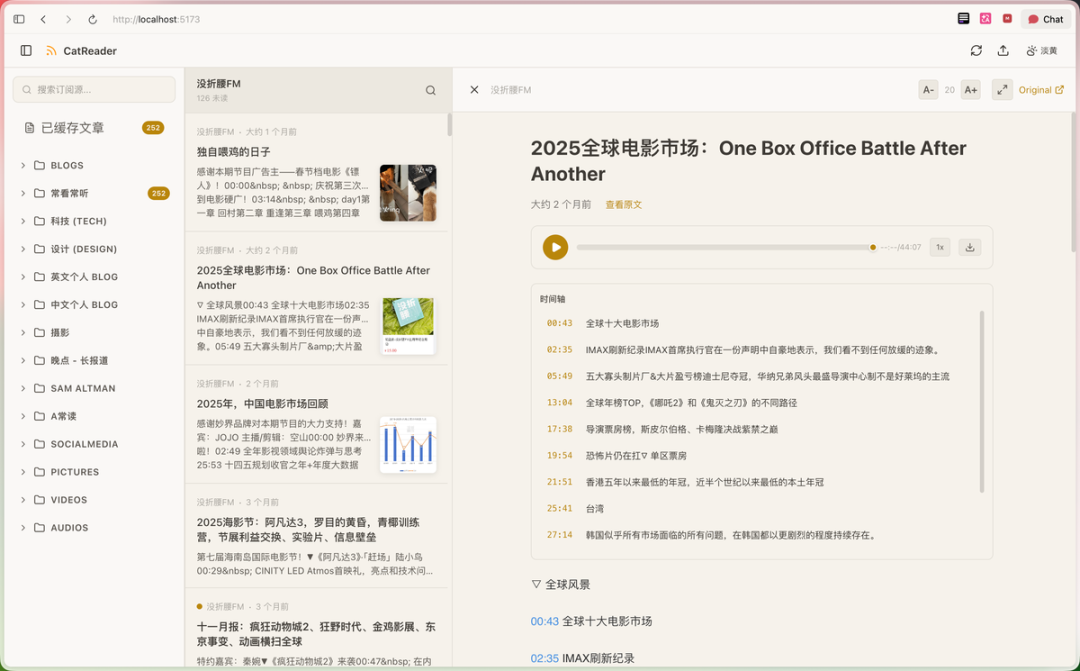The width and height of the screenshot is (1080, 671).
Task: Open article 2025海影节 in list
Action: pyautogui.click(x=308, y=530)
